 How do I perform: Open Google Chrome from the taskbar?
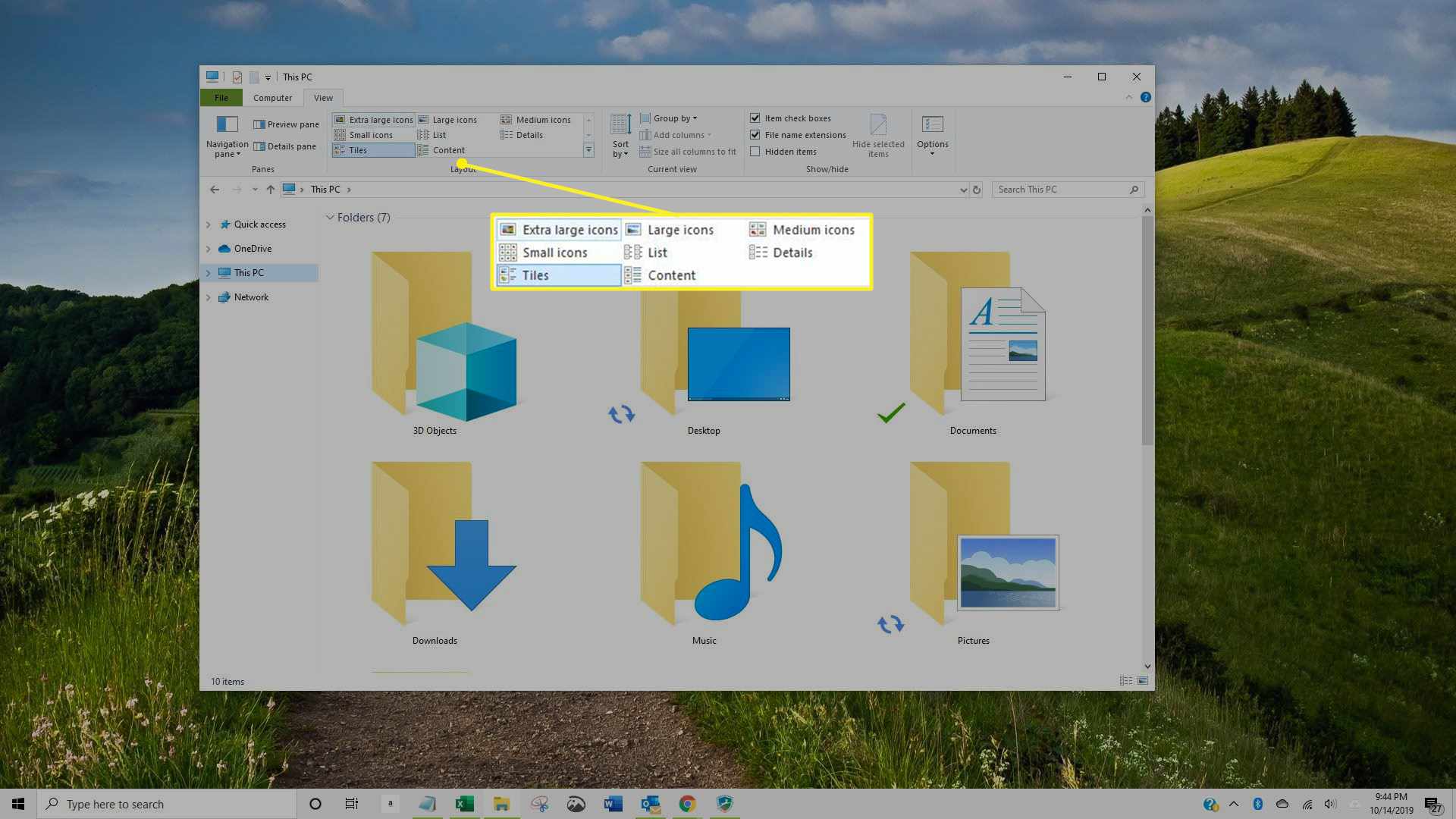pos(687,804)
